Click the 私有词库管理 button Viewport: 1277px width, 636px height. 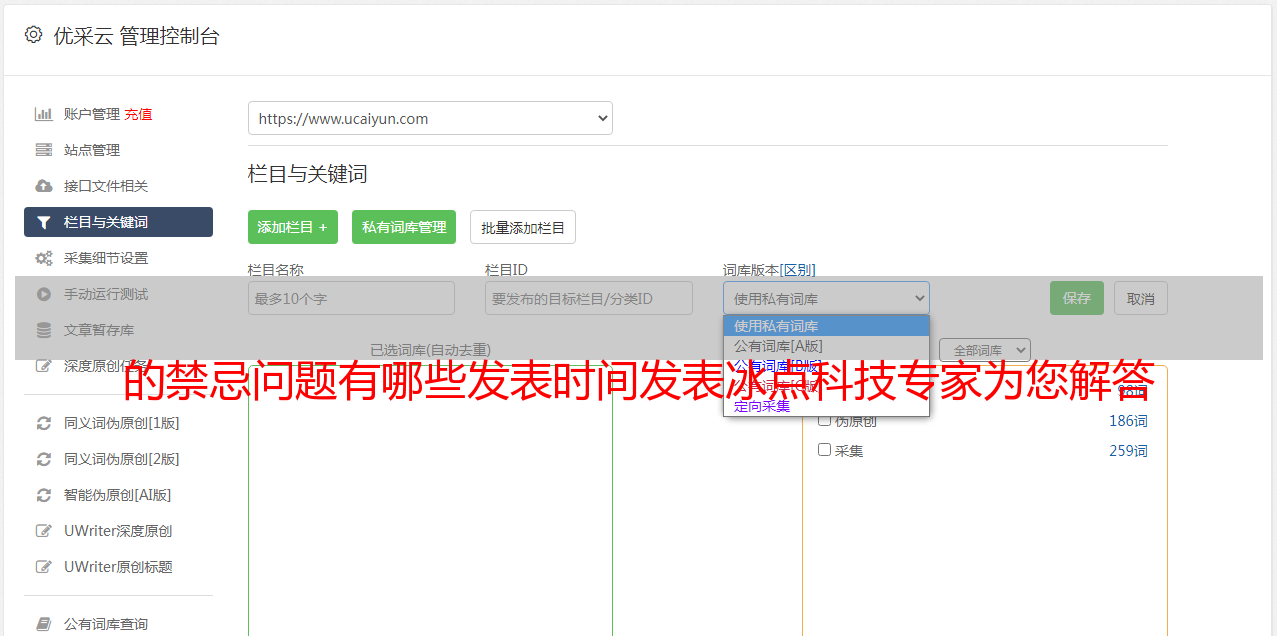[404, 227]
